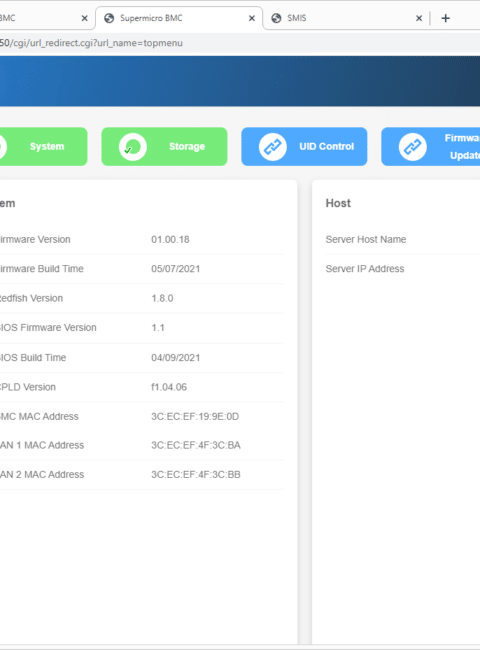
Task: Select BIOS build time 04/09/2021
Action: point(176,358)
